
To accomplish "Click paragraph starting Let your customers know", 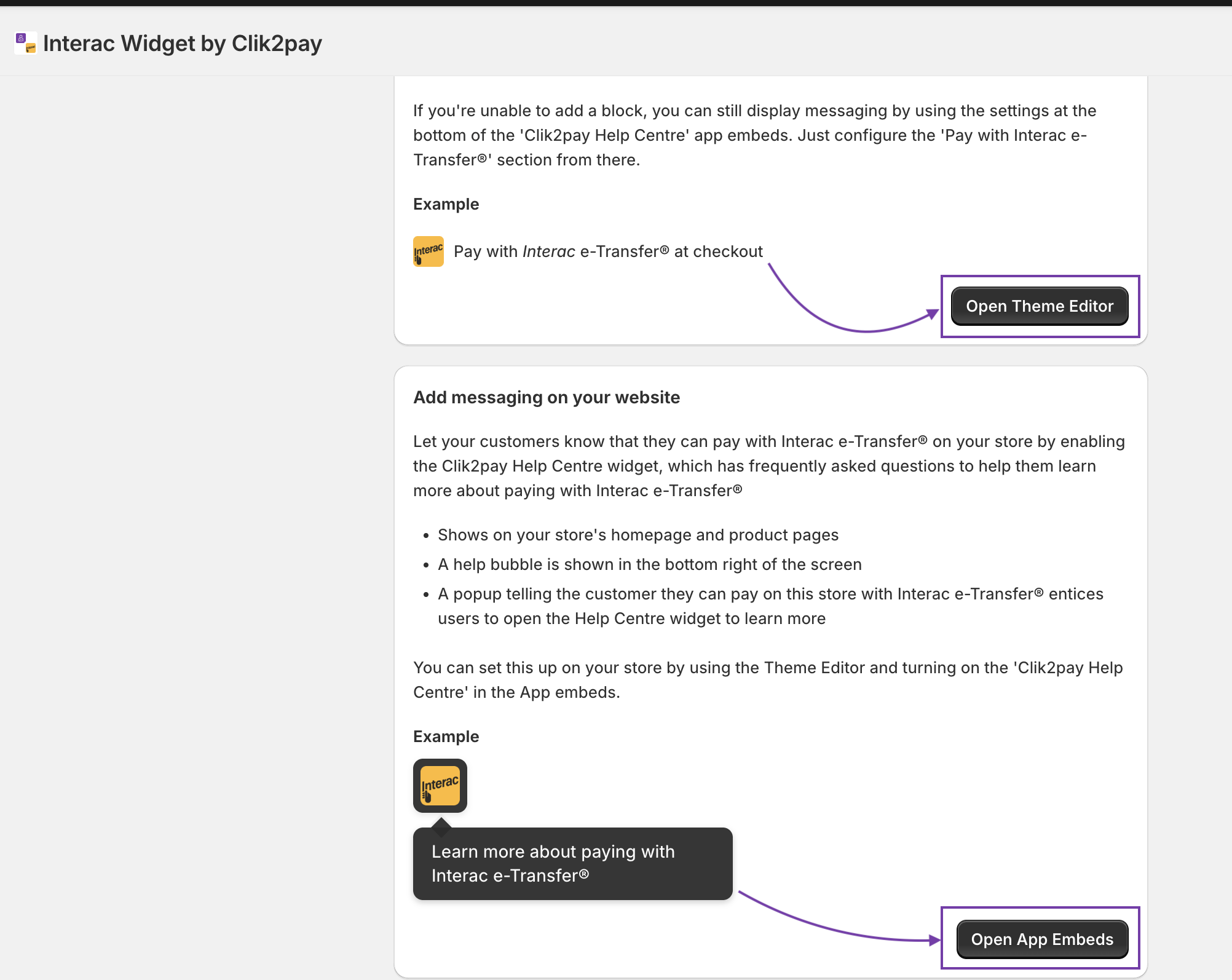I will 769,466.
